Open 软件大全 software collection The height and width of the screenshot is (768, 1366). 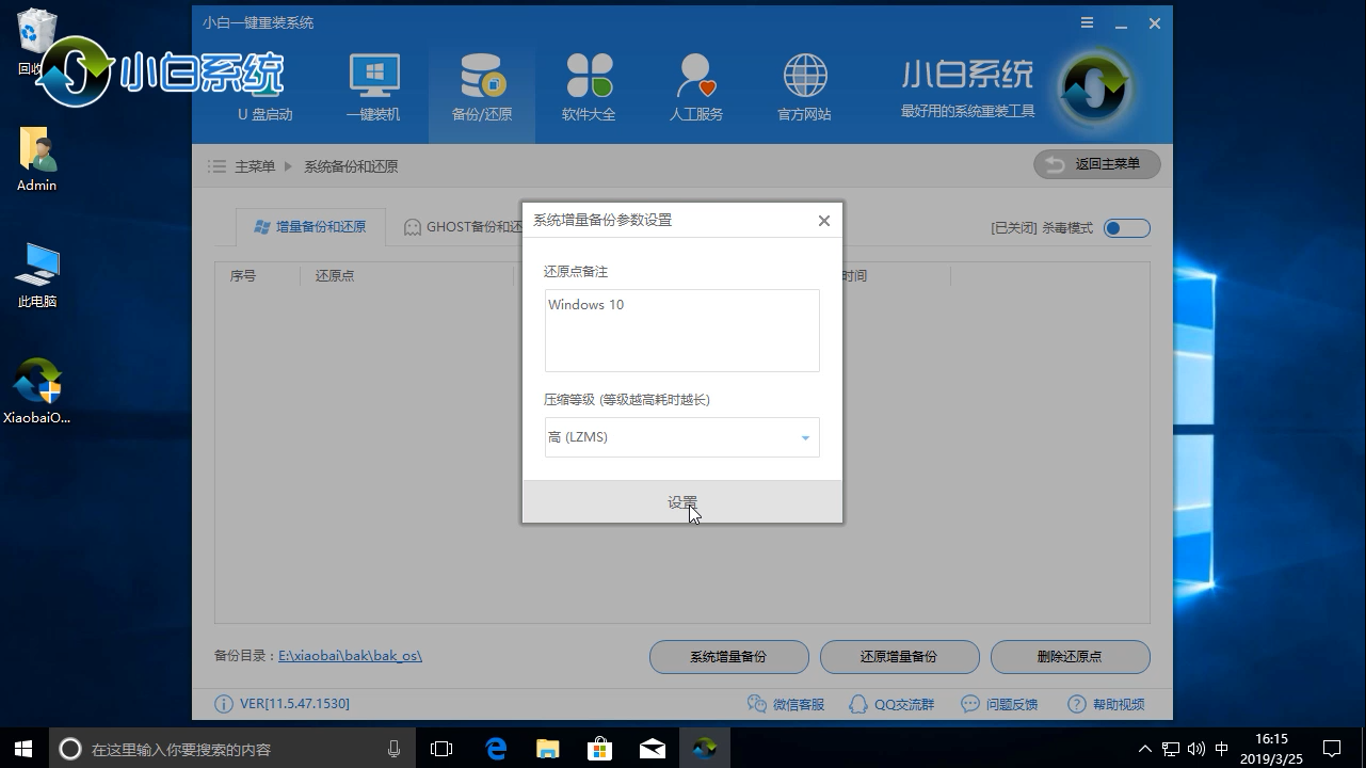click(587, 87)
